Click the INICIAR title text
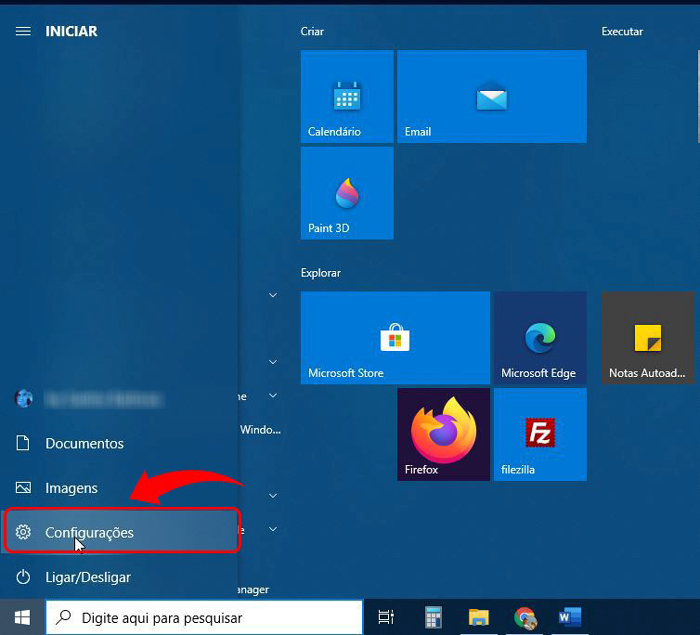Image resolution: width=700 pixels, height=635 pixels. pyautogui.click(x=71, y=31)
